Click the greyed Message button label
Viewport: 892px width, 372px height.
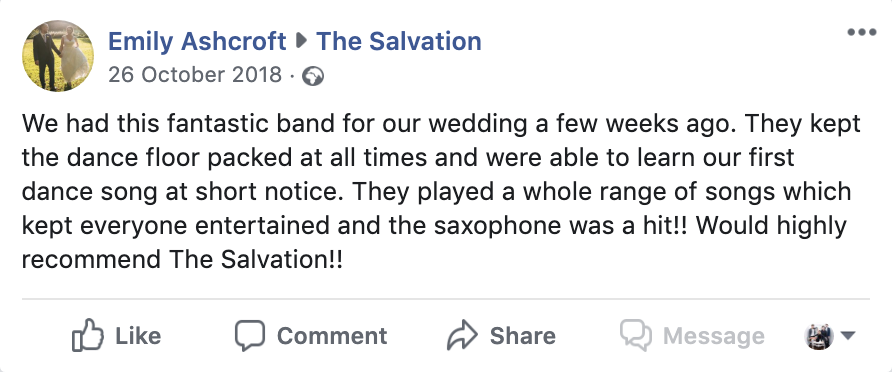[x=714, y=336]
